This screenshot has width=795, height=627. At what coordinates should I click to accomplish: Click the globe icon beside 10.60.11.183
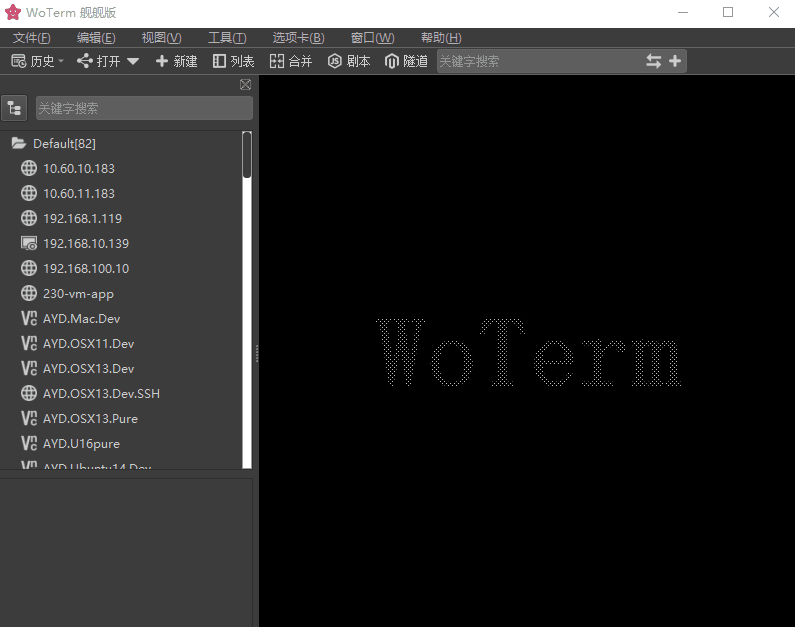coord(29,193)
